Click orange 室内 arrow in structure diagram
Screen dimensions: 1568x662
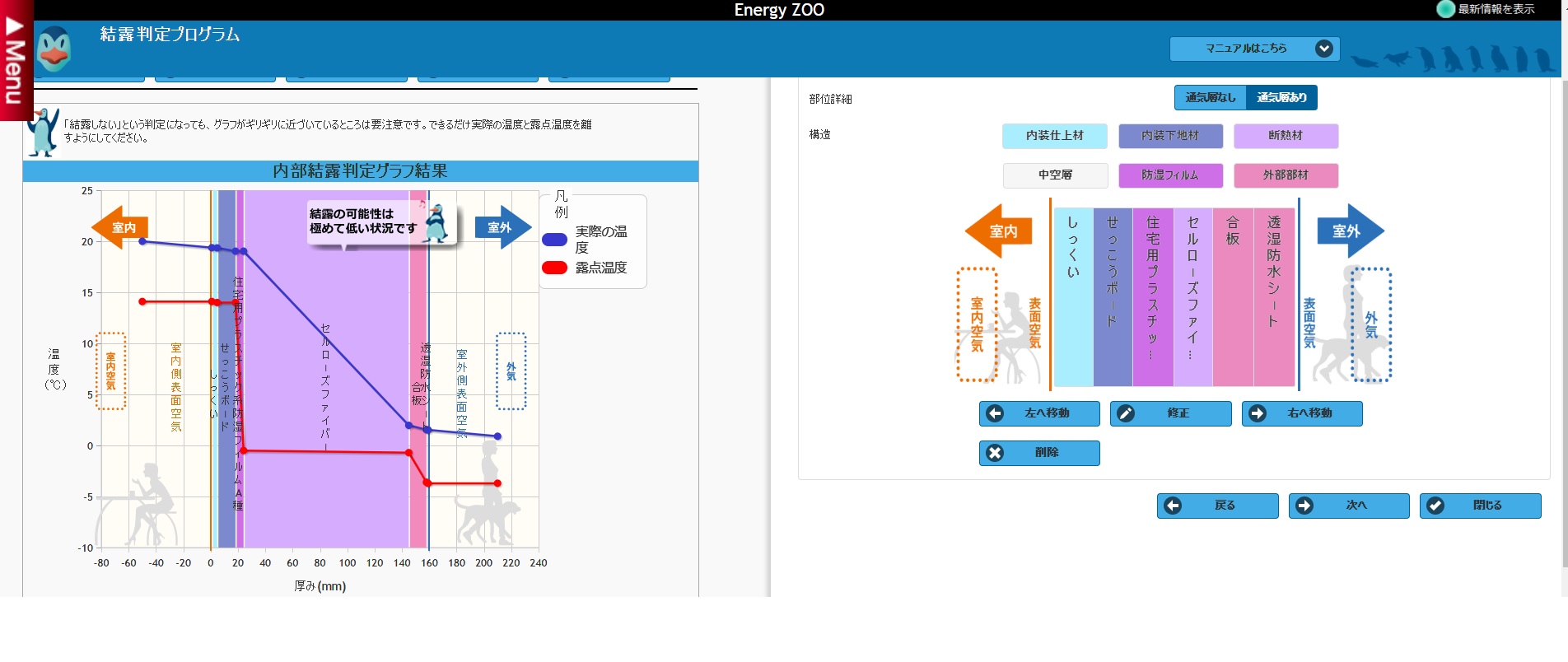(998, 231)
